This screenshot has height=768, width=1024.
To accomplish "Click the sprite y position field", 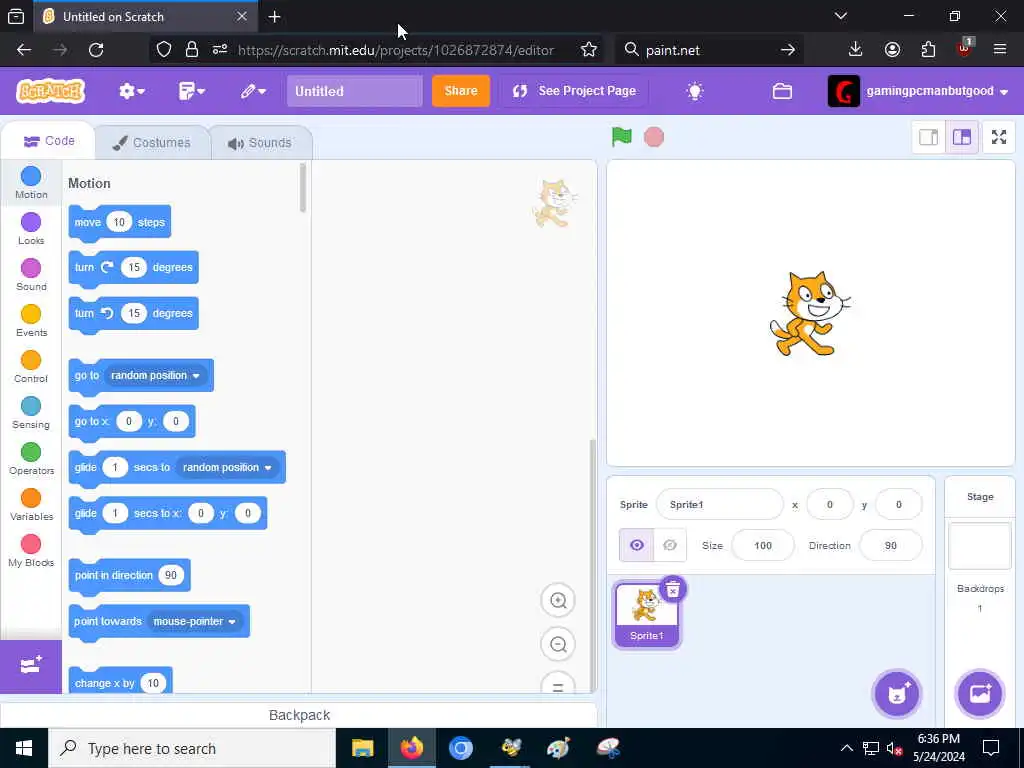I will point(899,504).
